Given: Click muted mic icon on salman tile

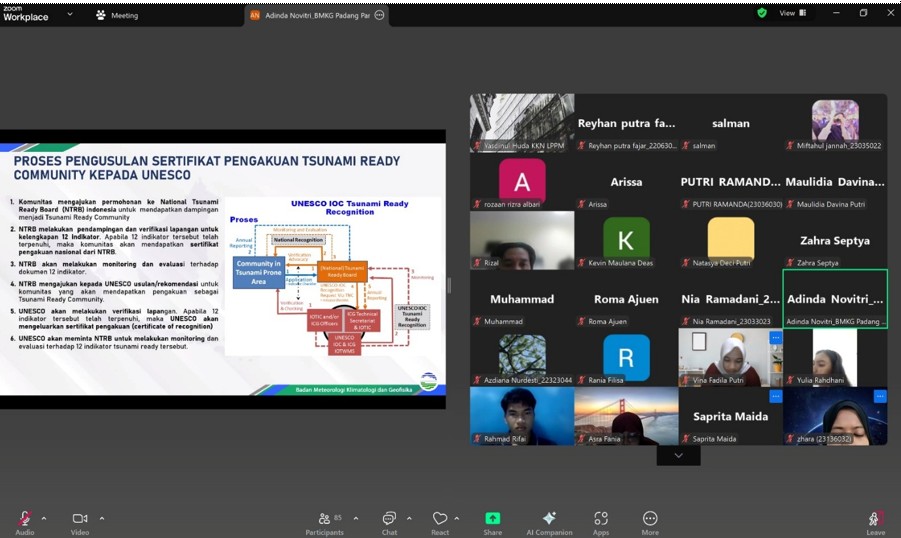Looking at the screenshot, I should pyautogui.click(x=686, y=145).
